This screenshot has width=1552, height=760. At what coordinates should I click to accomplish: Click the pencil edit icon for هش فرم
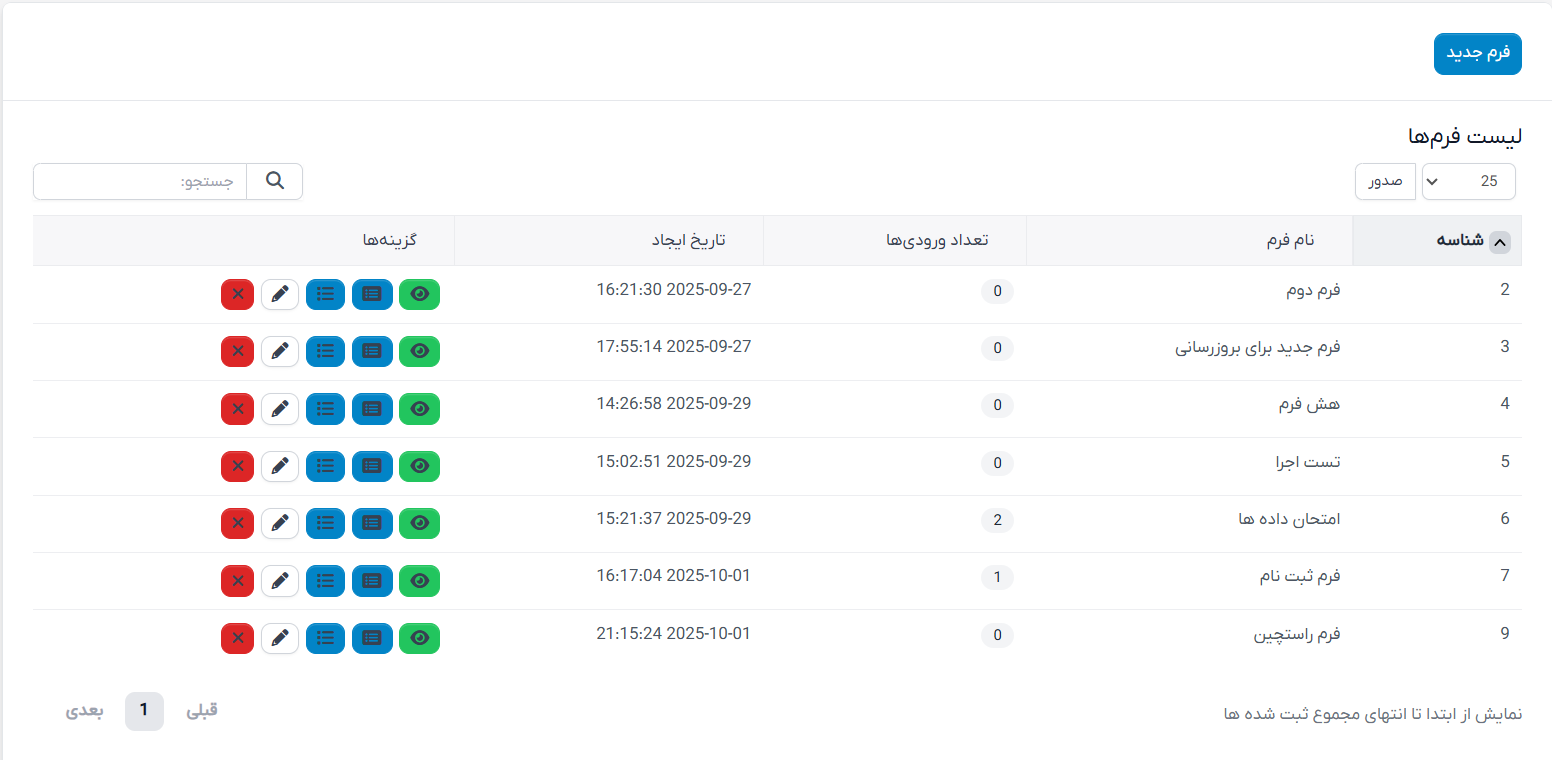pos(280,409)
